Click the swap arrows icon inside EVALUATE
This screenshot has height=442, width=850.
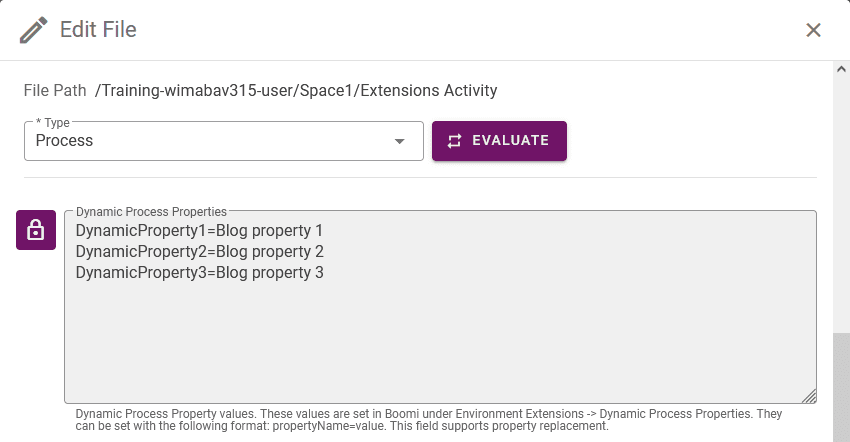click(x=454, y=141)
